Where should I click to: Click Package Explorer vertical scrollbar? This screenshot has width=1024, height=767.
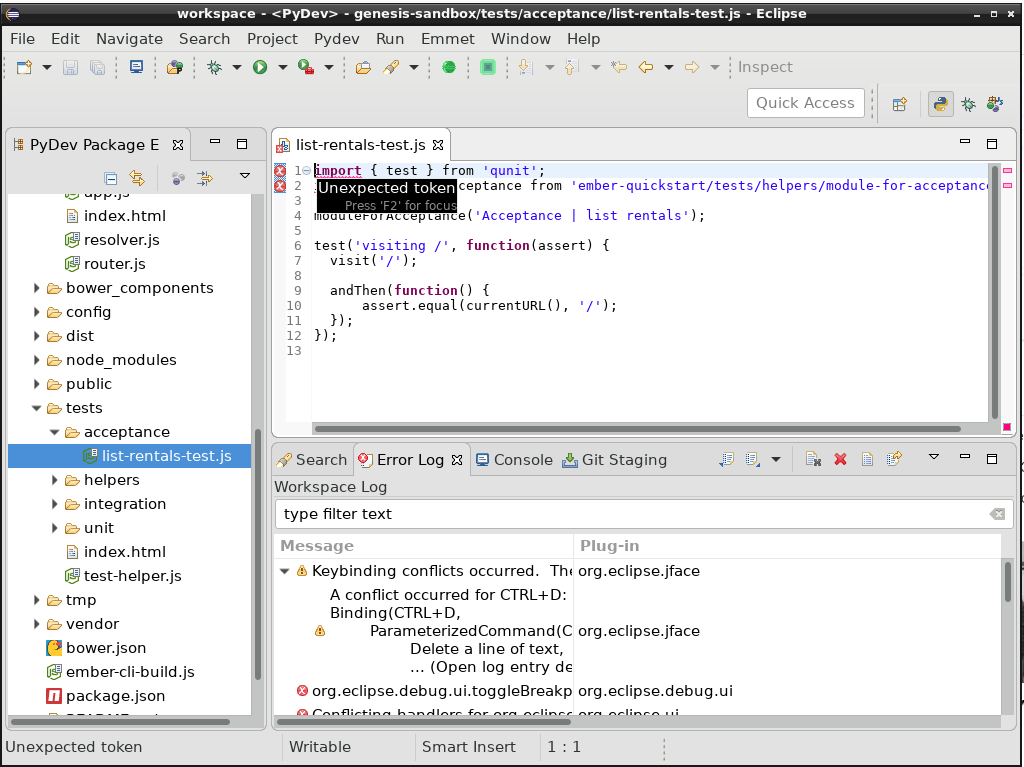pyautogui.click(x=258, y=555)
